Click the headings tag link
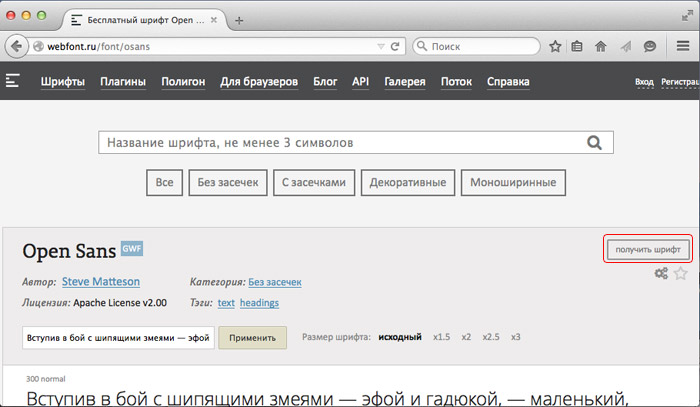The image size is (700, 407). [x=259, y=303]
